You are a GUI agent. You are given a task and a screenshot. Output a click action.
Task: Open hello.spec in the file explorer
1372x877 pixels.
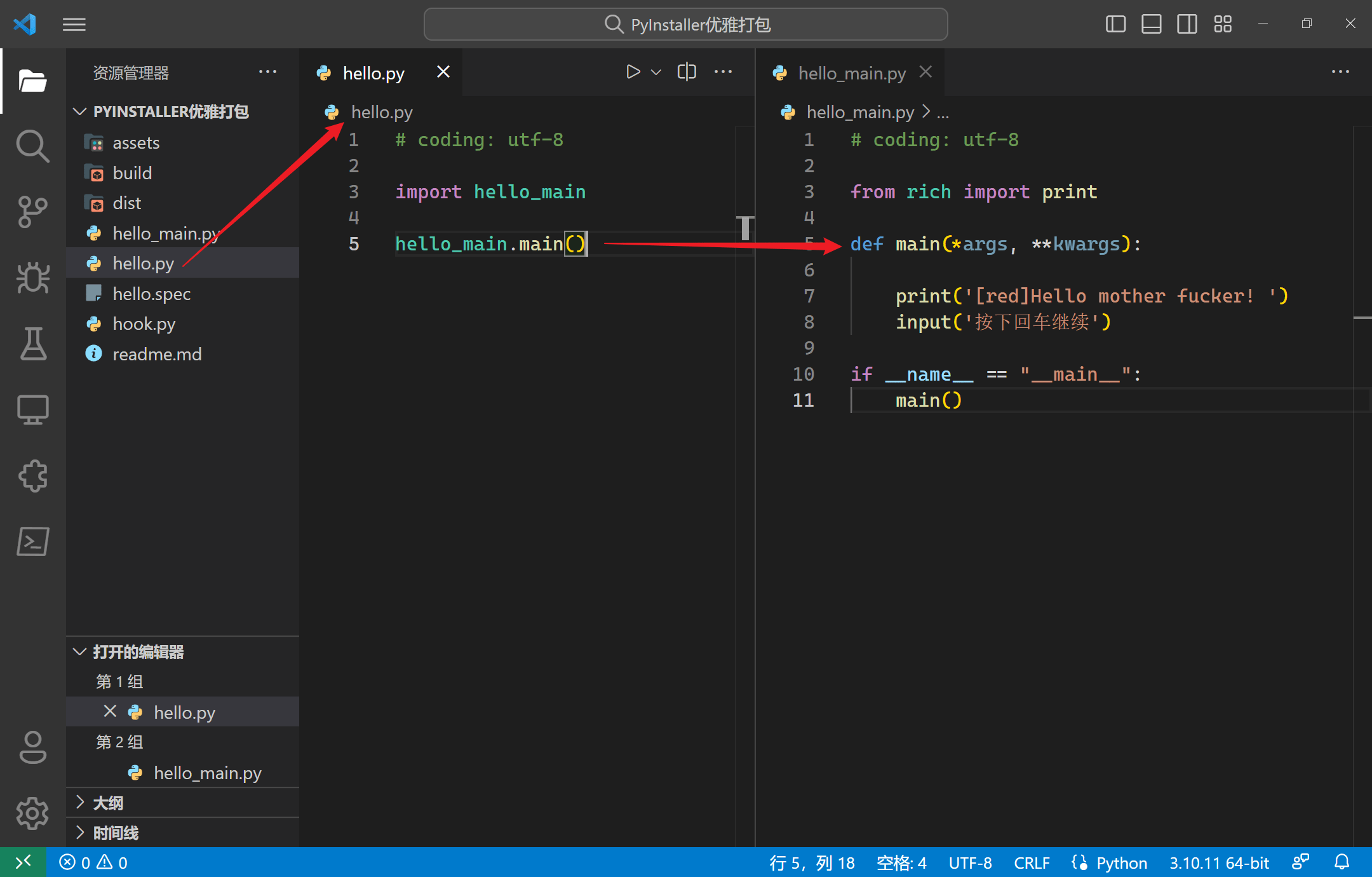151,294
